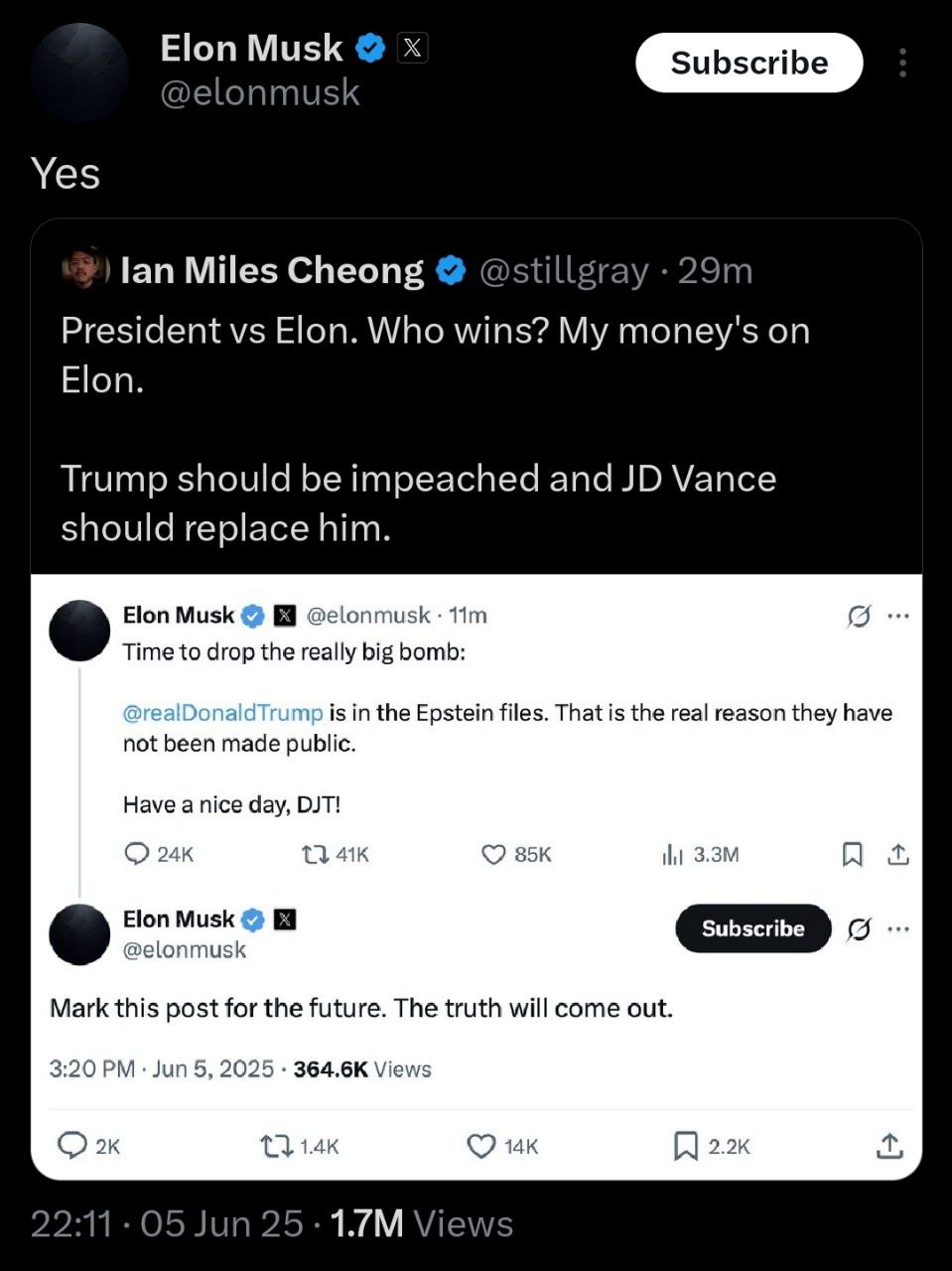Open the @realDonaldTrump mention link
The width and height of the screenshot is (952, 1271).
pyautogui.click(x=222, y=713)
